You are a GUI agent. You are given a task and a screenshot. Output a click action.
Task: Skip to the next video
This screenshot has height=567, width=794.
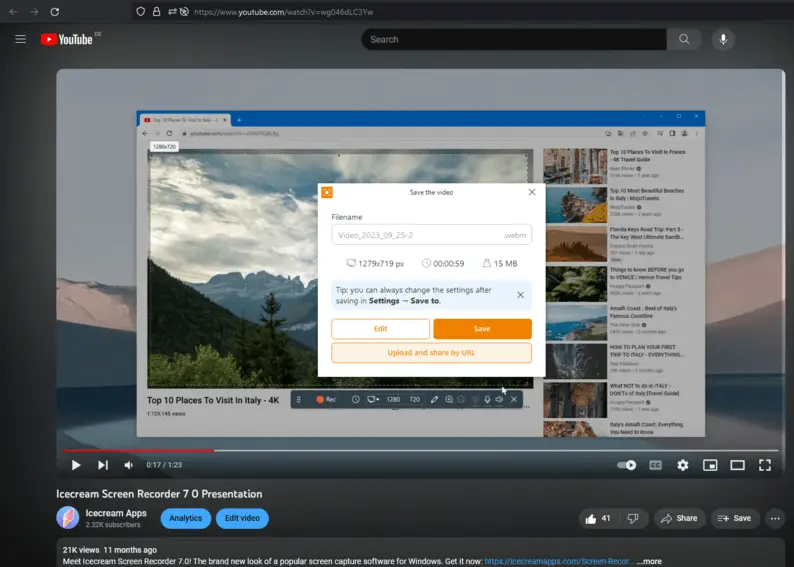click(x=103, y=465)
